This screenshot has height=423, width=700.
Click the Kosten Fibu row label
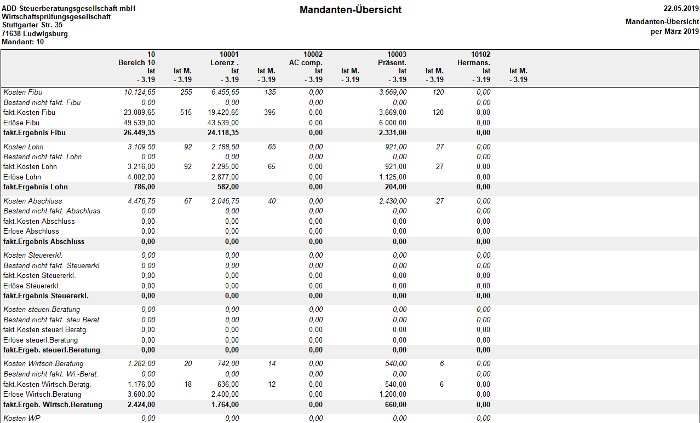[23, 92]
